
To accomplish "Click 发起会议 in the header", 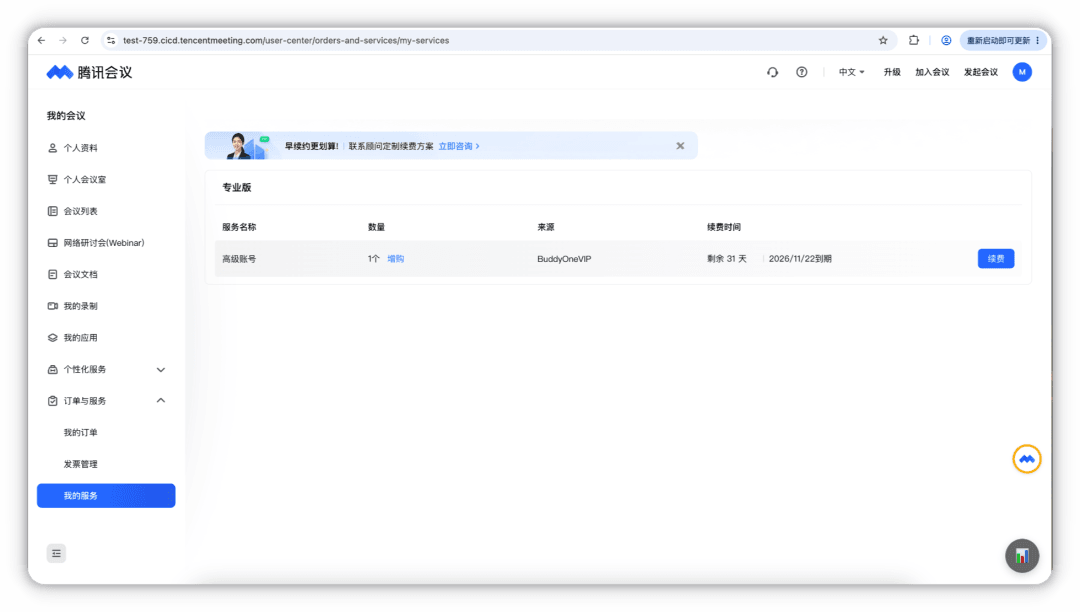I will point(981,72).
